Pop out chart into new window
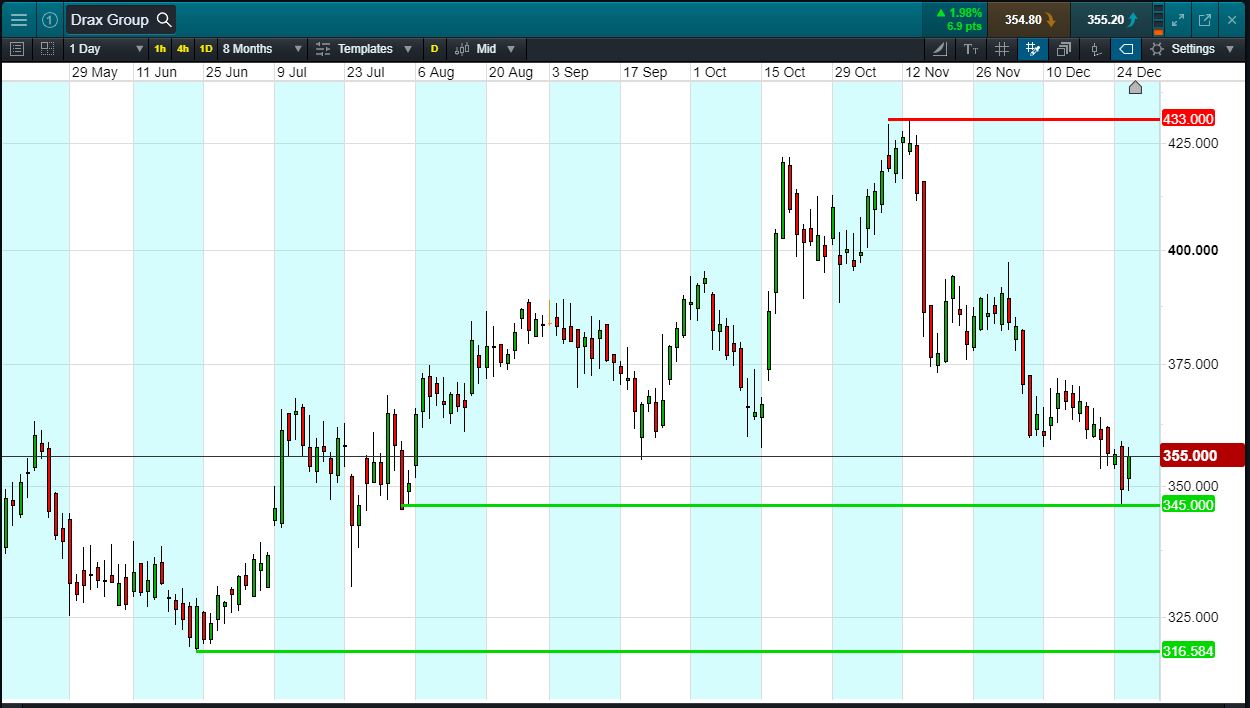Viewport: 1250px width, 708px height. pyautogui.click(x=1205, y=19)
